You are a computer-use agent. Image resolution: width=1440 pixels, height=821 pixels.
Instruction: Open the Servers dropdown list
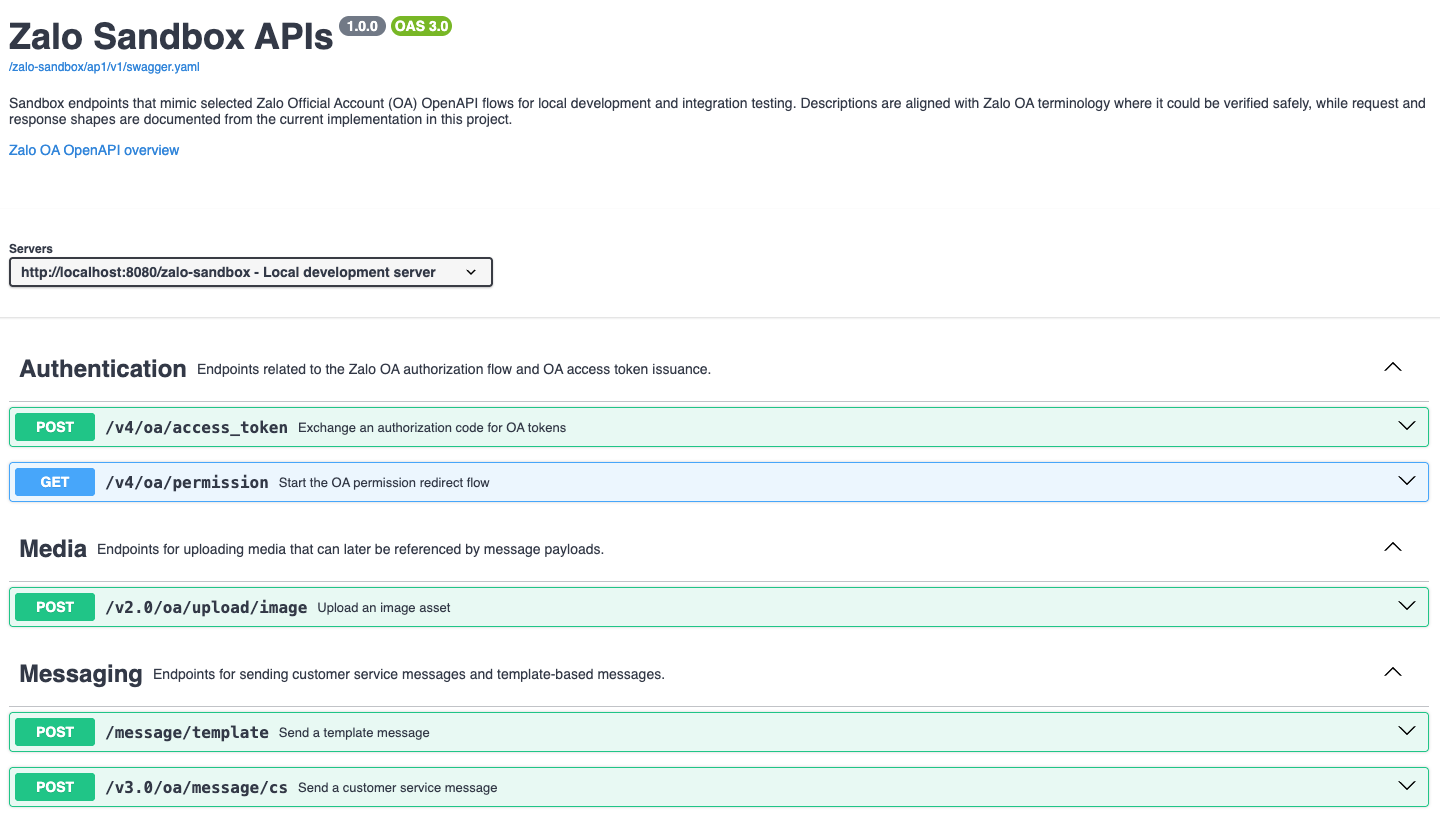250,272
